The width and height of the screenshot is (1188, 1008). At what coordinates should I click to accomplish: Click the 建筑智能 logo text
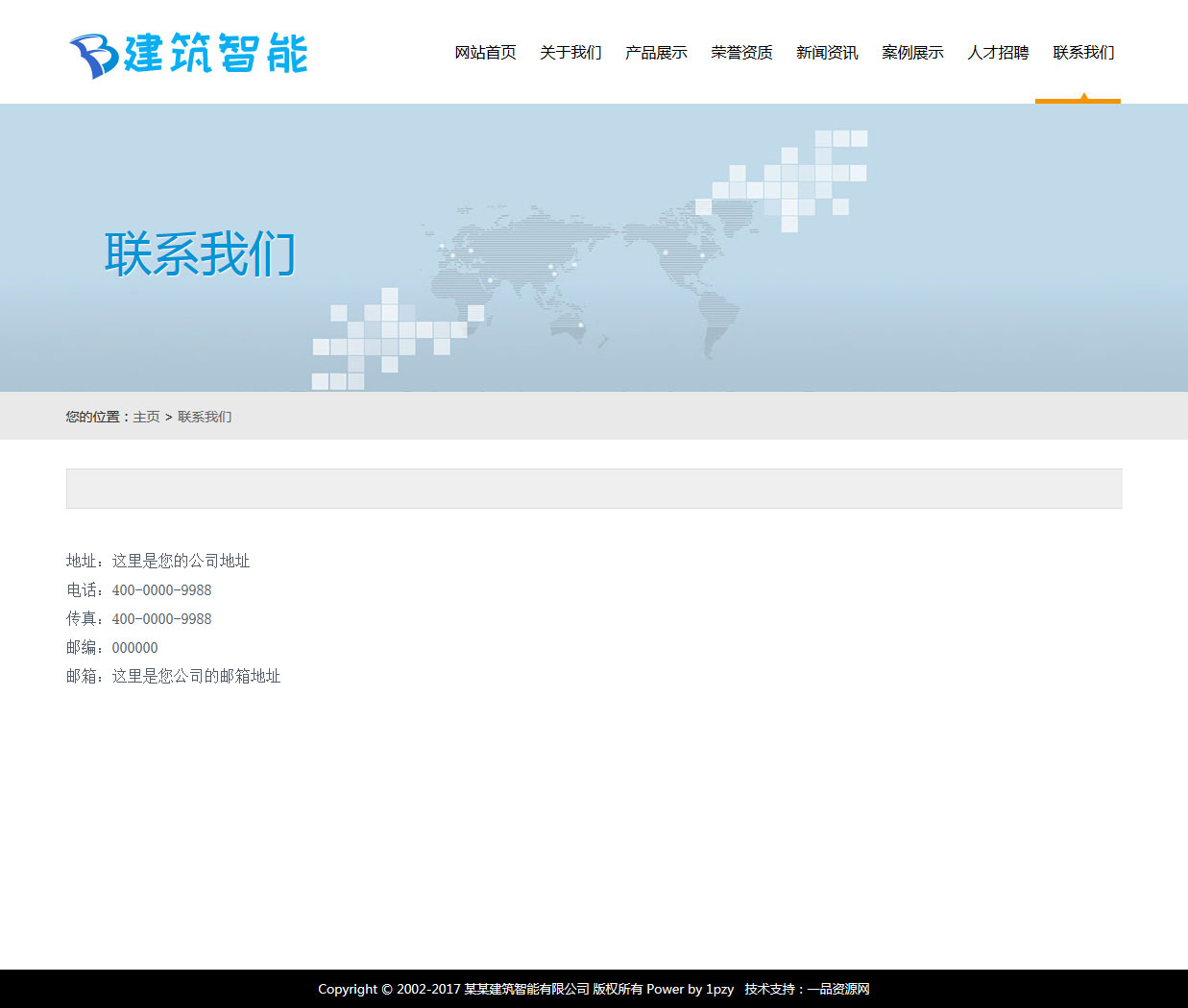tap(216, 54)
